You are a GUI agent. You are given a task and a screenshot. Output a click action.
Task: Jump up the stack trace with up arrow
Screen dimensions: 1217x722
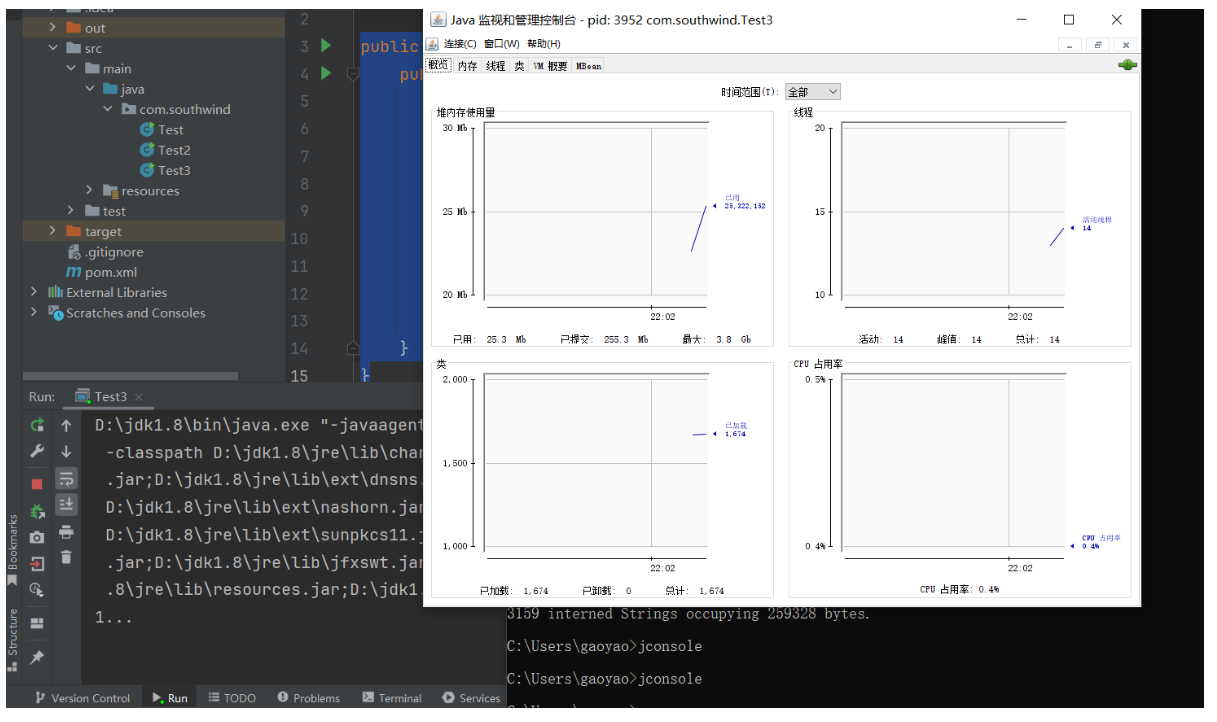66,425
